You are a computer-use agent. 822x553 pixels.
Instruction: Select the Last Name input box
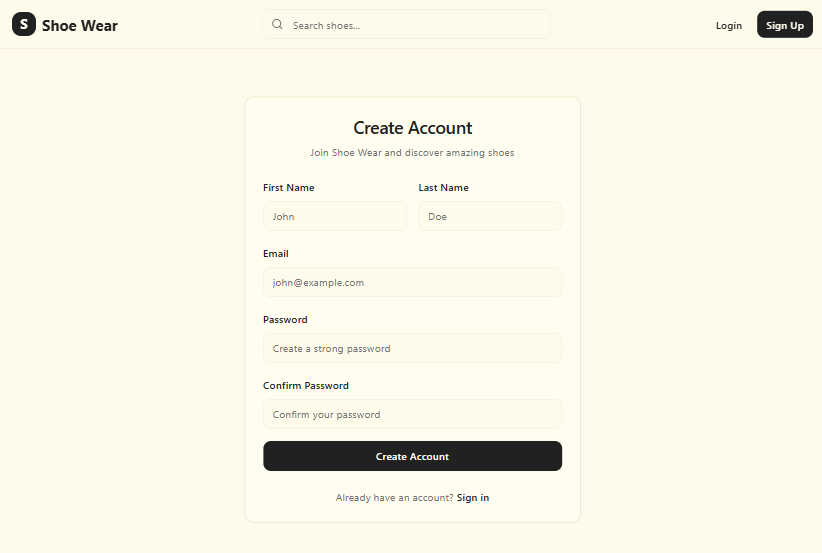point(490,216)
